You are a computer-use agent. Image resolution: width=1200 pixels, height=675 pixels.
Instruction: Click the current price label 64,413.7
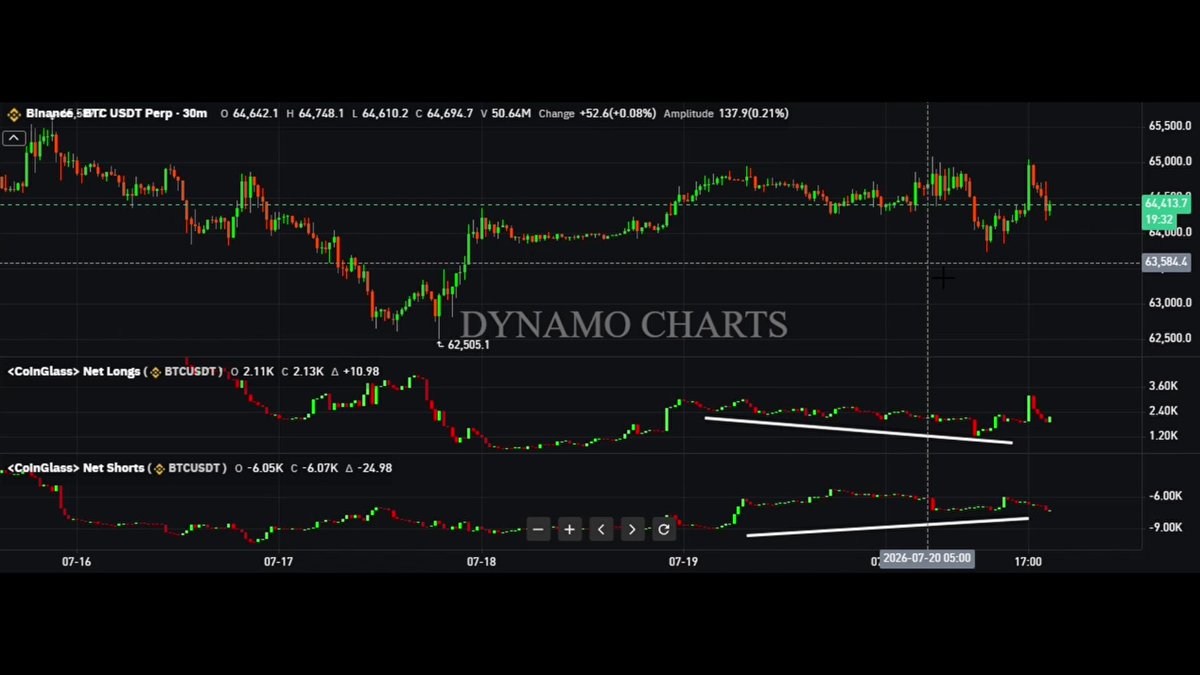(1166, 204)
